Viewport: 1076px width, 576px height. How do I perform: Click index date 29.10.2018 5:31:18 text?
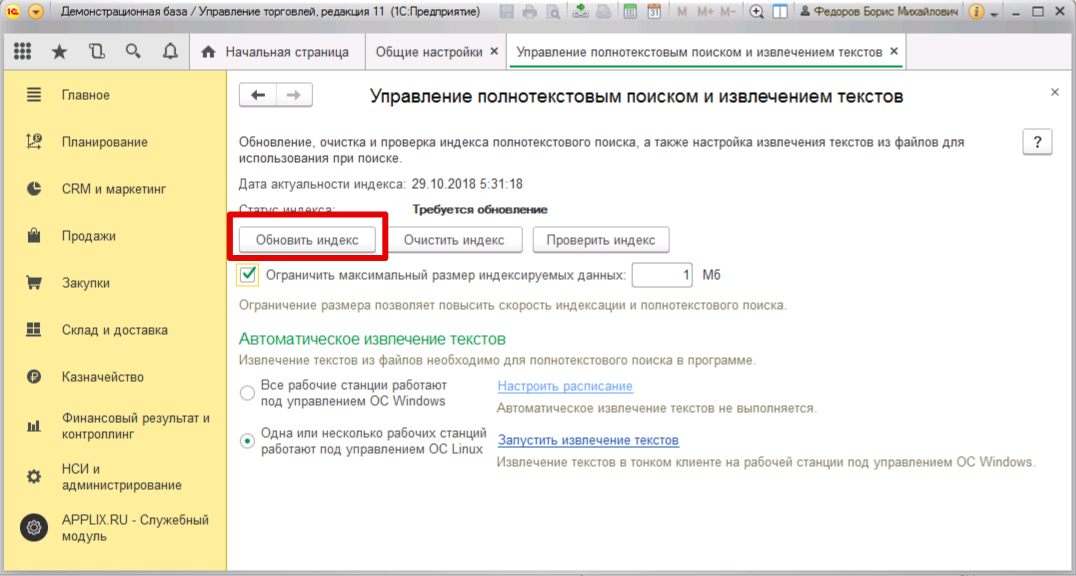467,184
